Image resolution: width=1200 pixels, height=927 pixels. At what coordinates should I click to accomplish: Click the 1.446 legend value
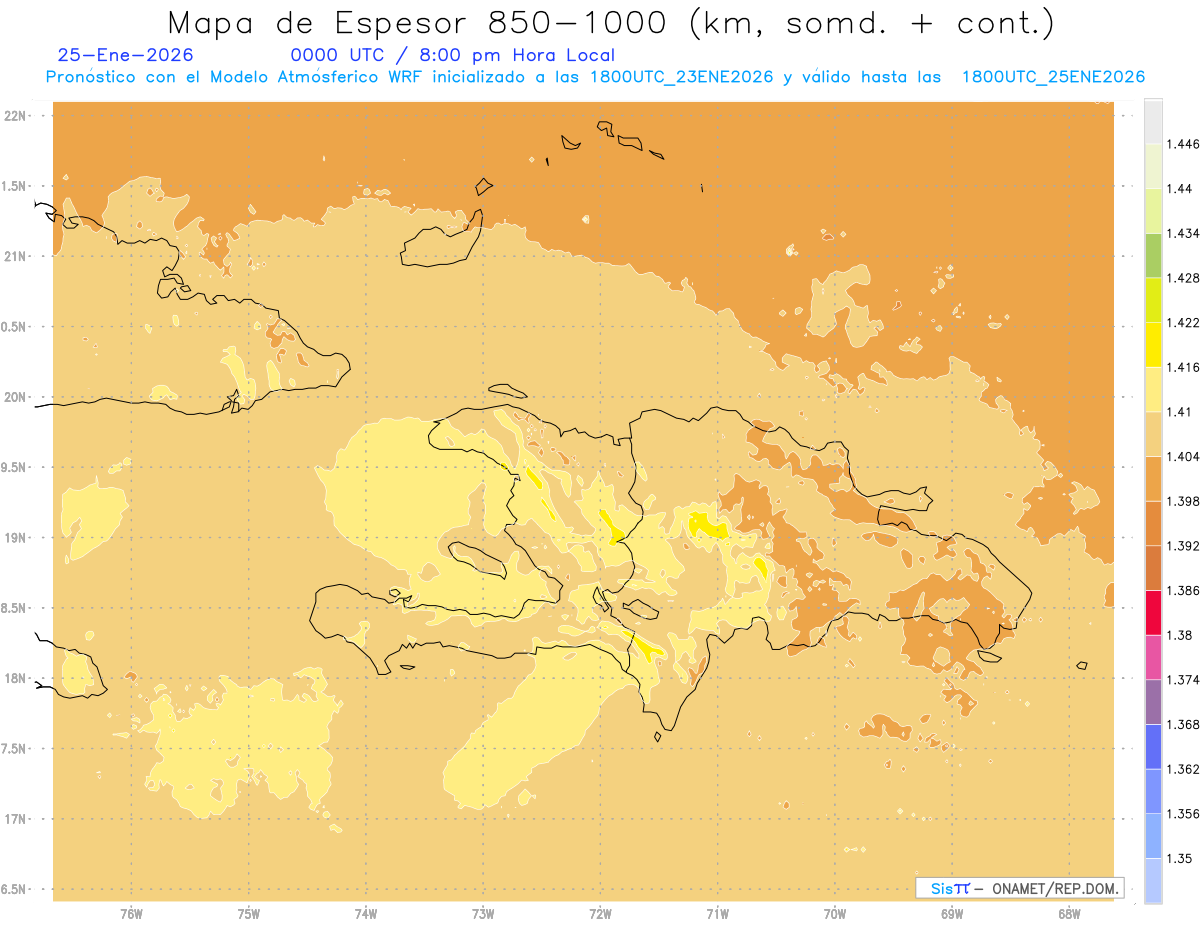click(1181, 144)
